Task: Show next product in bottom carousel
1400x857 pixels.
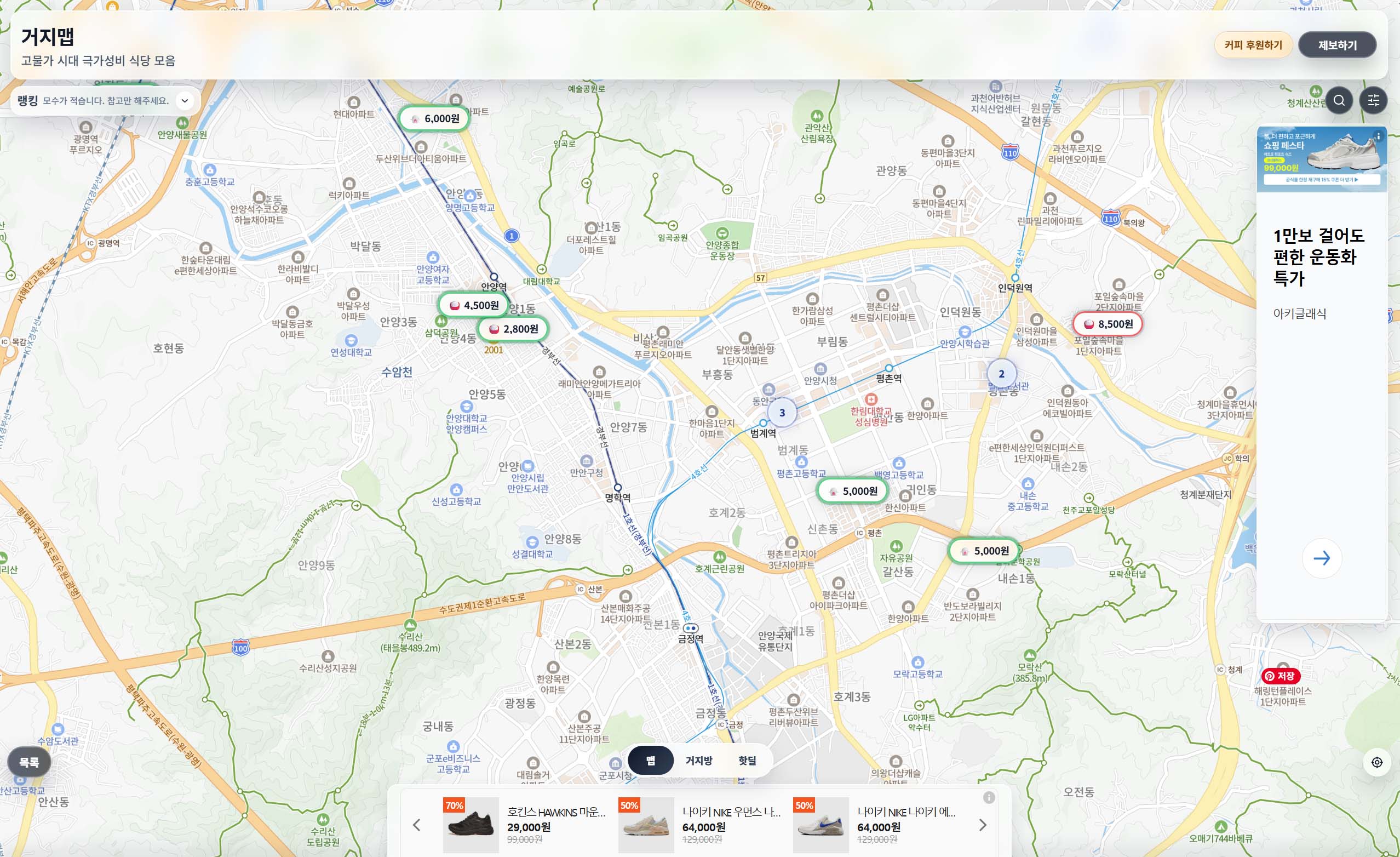Action: [983, 825]
